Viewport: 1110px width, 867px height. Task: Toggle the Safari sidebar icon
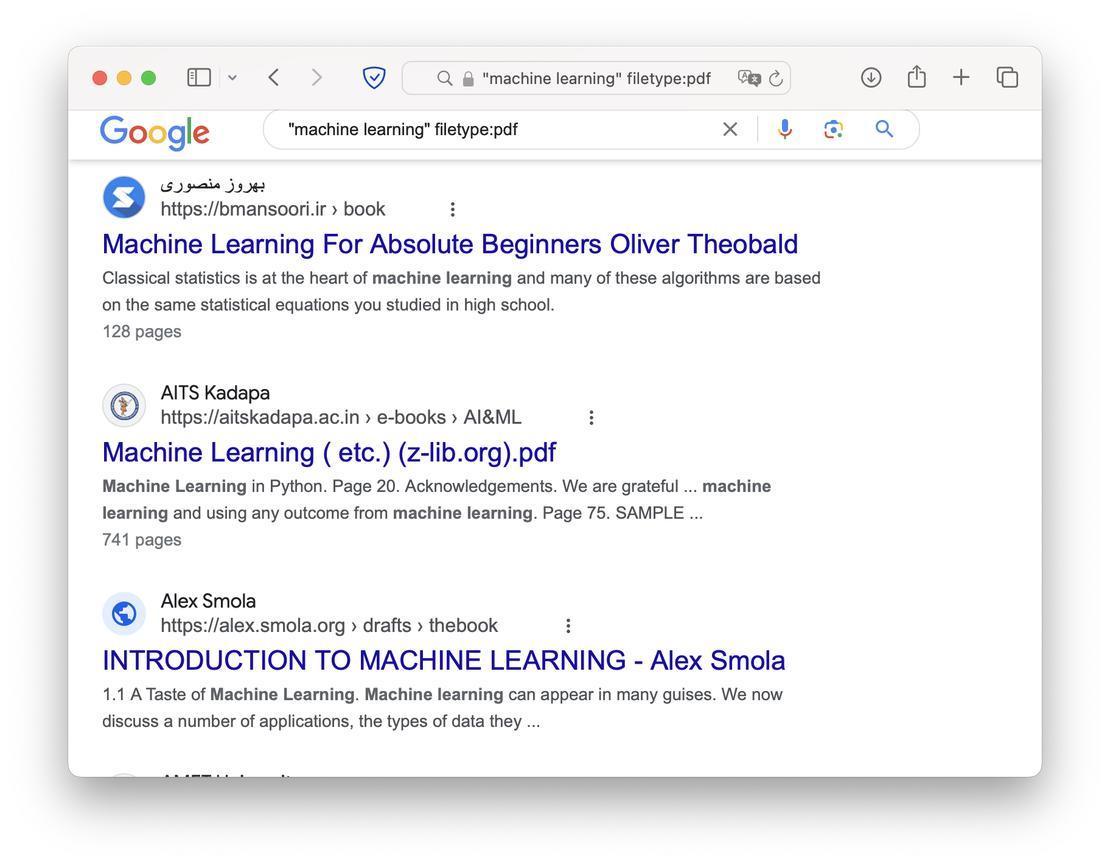[199, 77]
